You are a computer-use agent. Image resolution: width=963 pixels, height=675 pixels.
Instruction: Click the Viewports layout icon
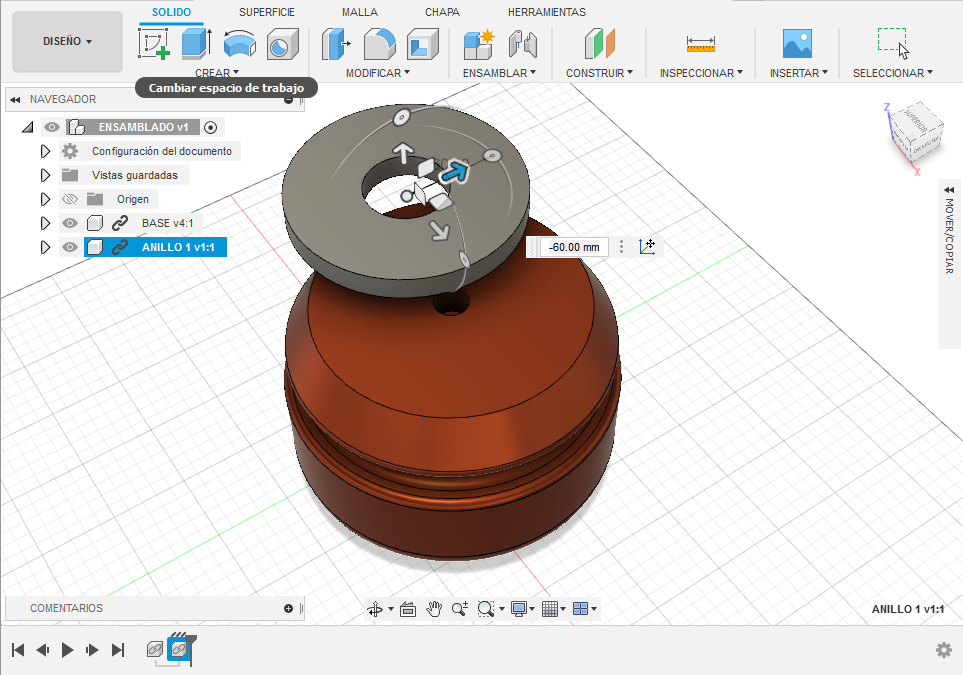click(x=580, y=609)
